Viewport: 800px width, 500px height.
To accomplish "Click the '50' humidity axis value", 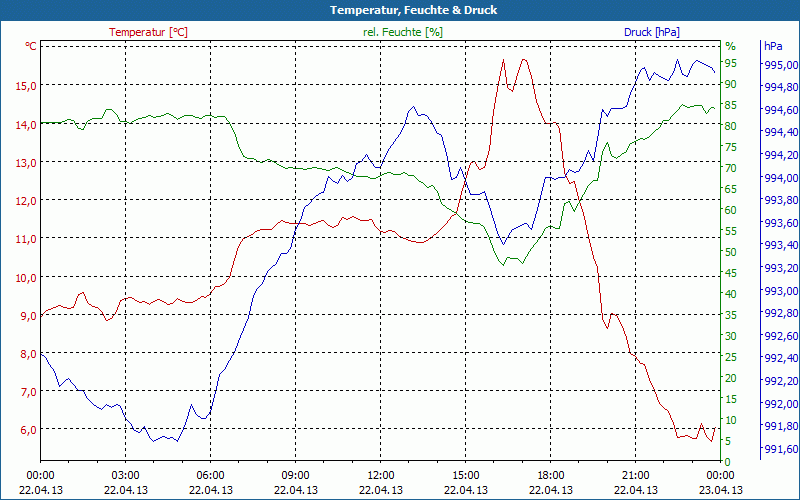I will click(731, 252).
